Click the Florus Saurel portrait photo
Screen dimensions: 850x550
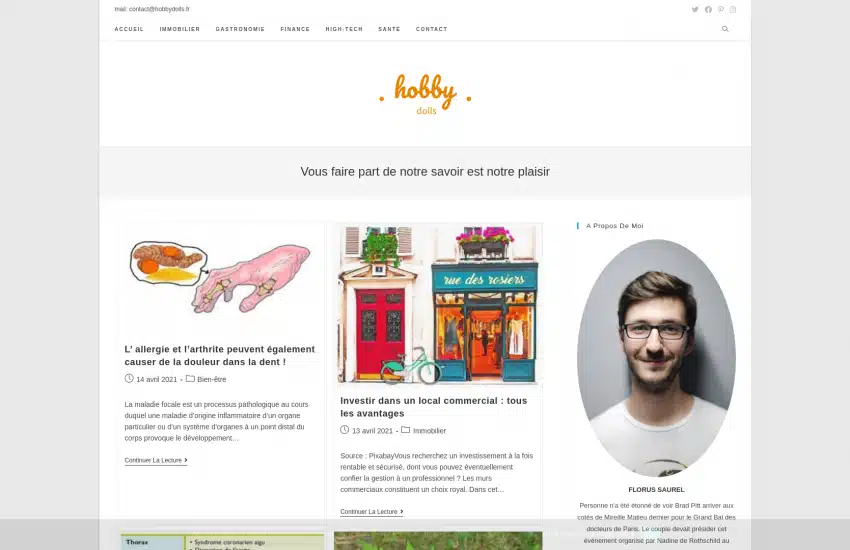(x=656, y=358)
